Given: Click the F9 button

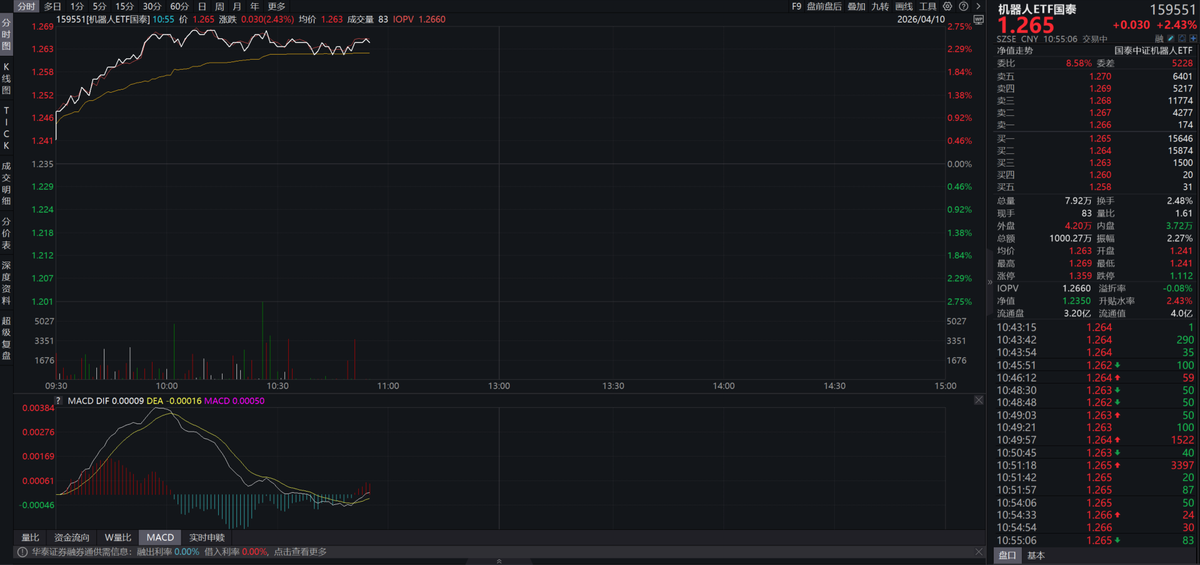Looking at the screenshot, I should (x=796, y=6).
